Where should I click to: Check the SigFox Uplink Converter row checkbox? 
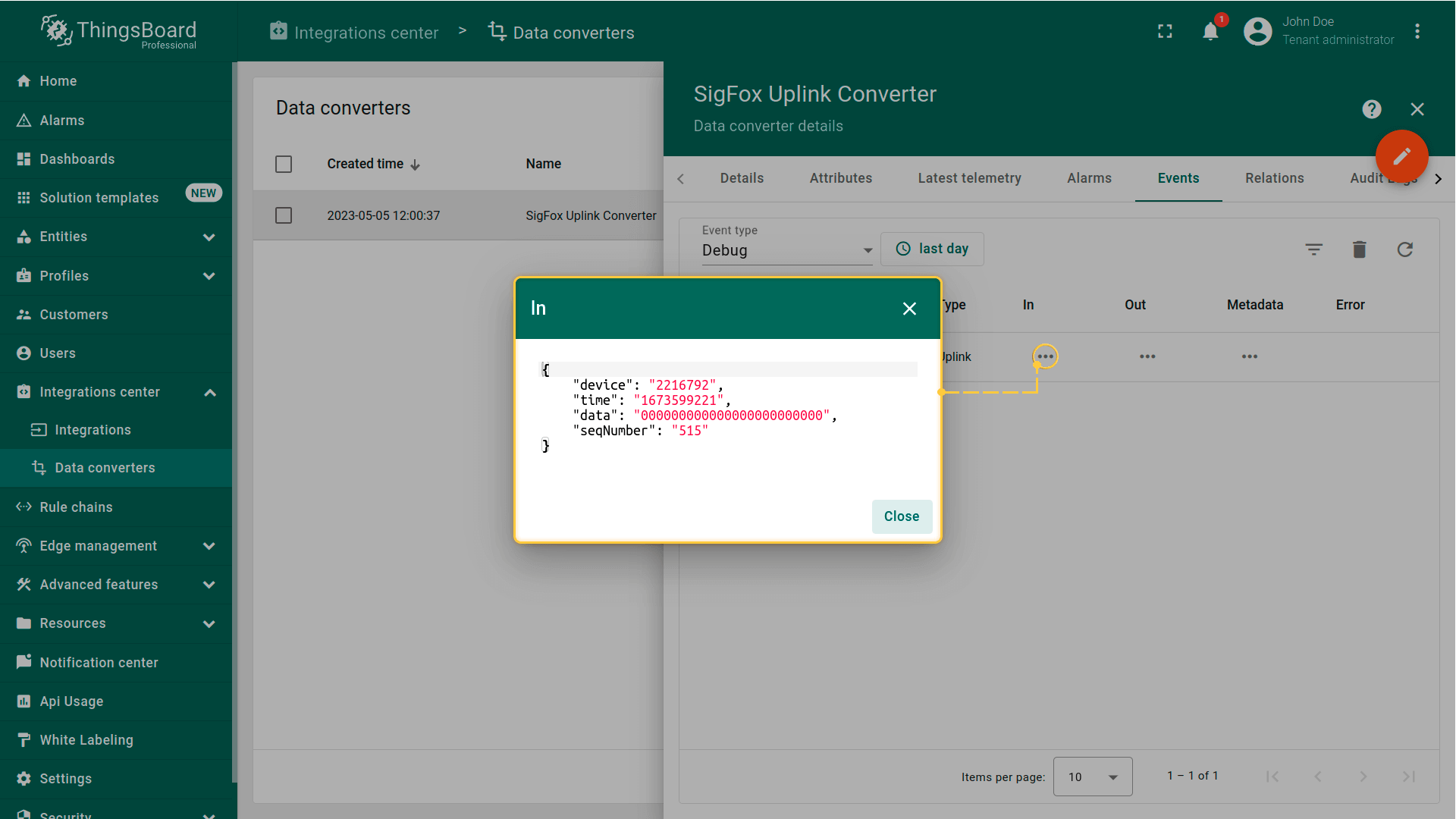click(x=284, y=216)
